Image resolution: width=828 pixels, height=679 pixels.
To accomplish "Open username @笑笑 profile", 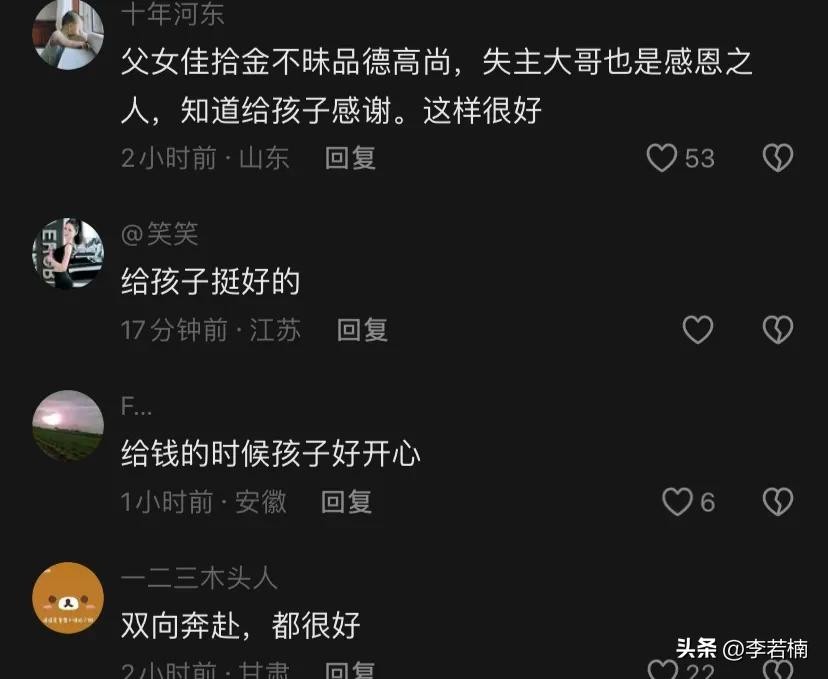I will (x=159, y=233).
